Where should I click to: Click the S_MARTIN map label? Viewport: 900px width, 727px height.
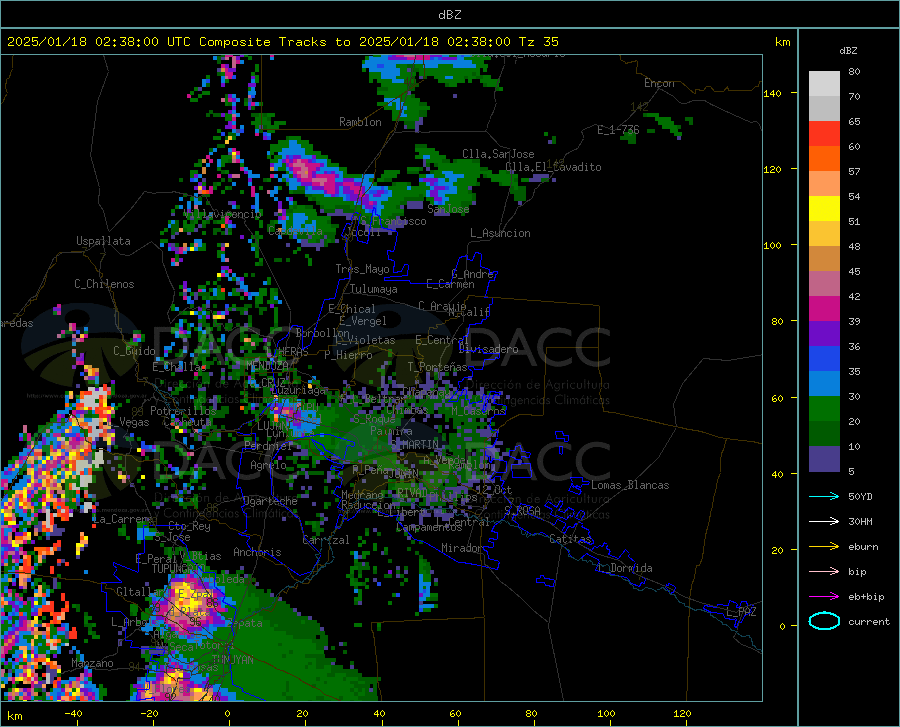tap(415, 444)
